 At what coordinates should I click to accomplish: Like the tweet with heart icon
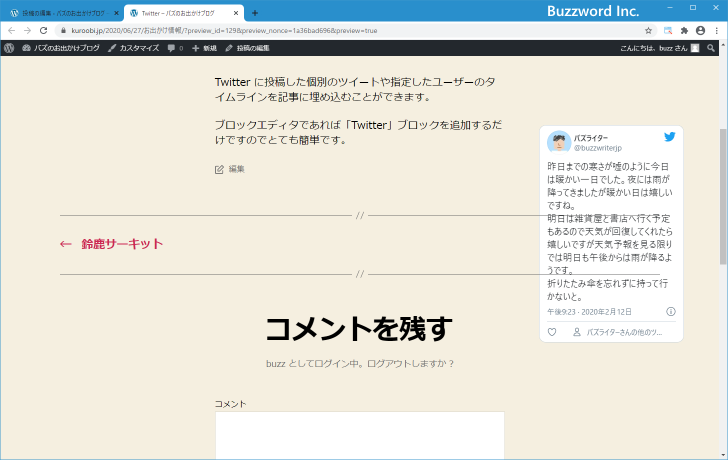[x=552, y=332]
